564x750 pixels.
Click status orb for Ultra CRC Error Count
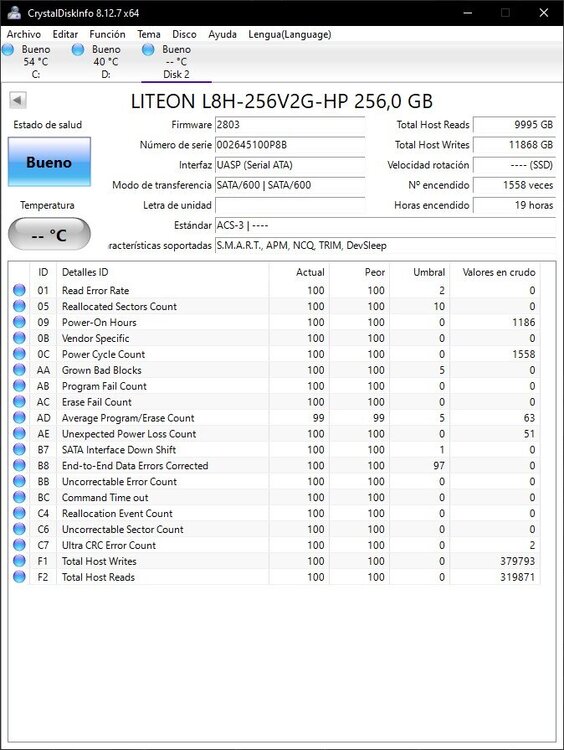19,545
